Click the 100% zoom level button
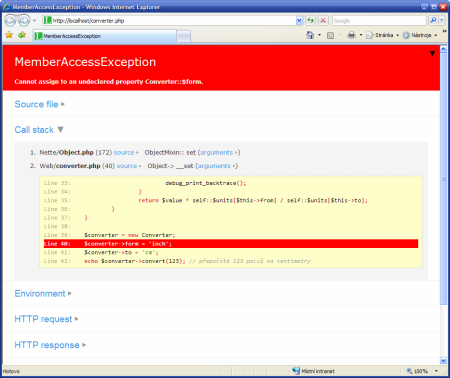This screenshot has height=378, width=450. (417, 371)
